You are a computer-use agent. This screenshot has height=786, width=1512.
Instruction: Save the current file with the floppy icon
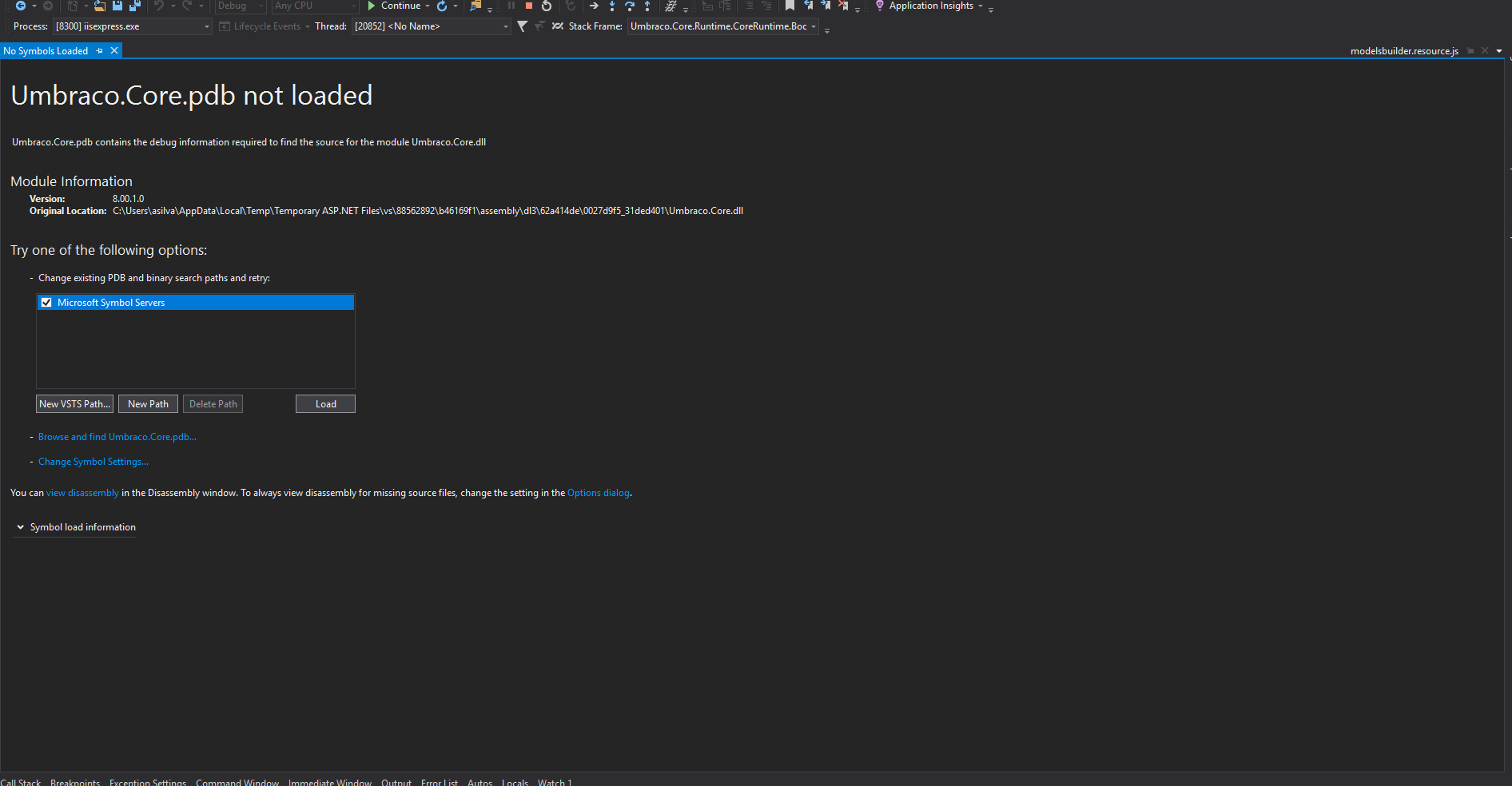(x=117, y=6)
